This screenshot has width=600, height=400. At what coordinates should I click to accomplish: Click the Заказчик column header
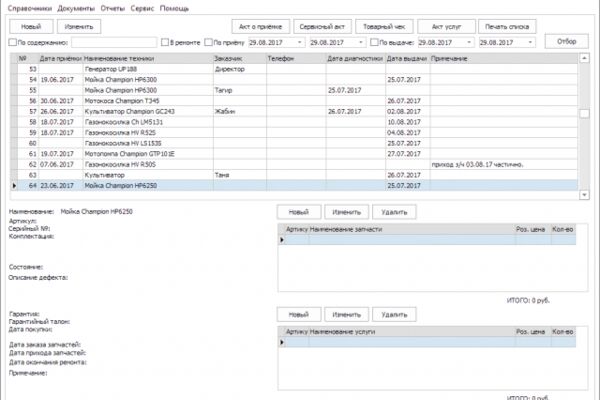tap(240, 59)
